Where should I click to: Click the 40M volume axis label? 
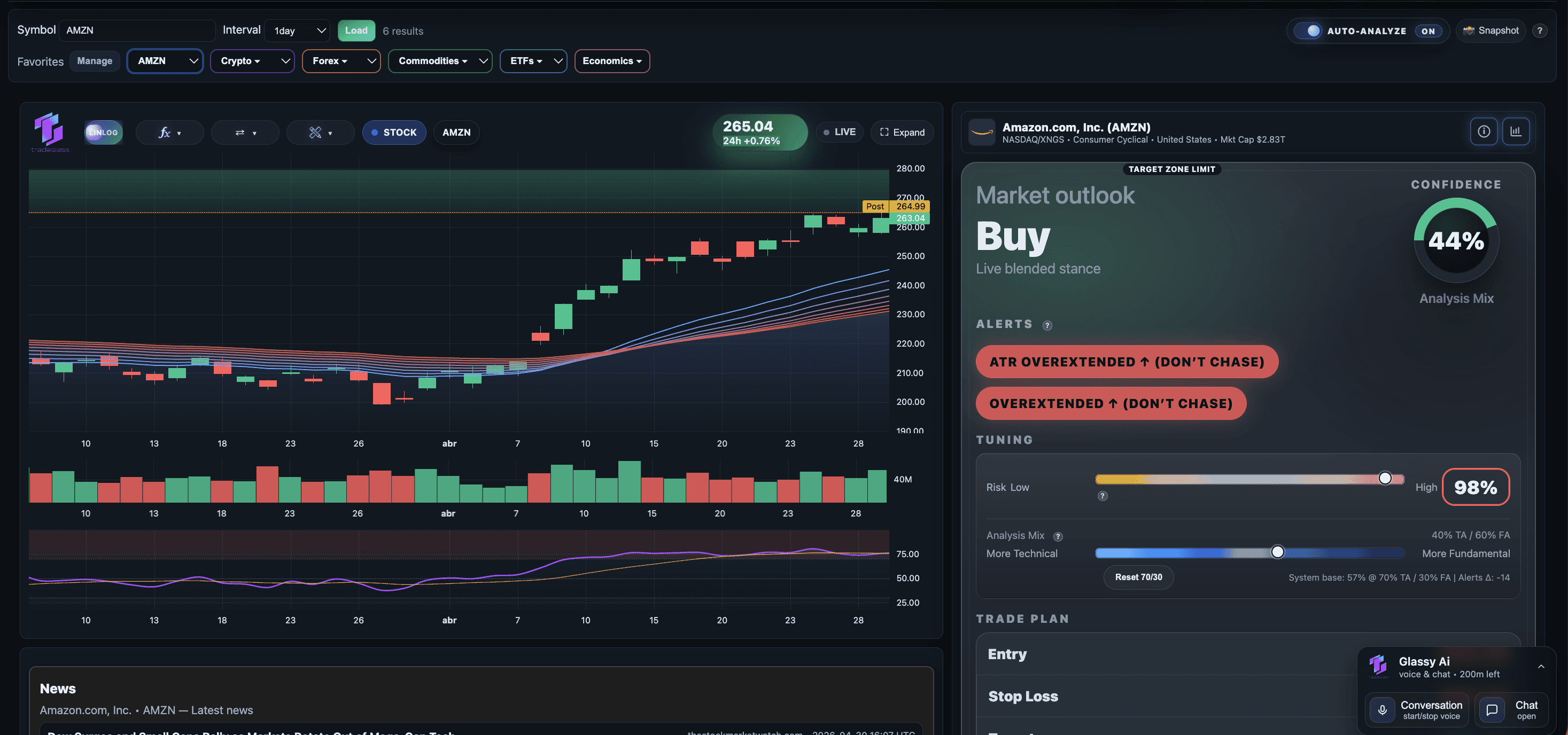click(x=903, y=480)
